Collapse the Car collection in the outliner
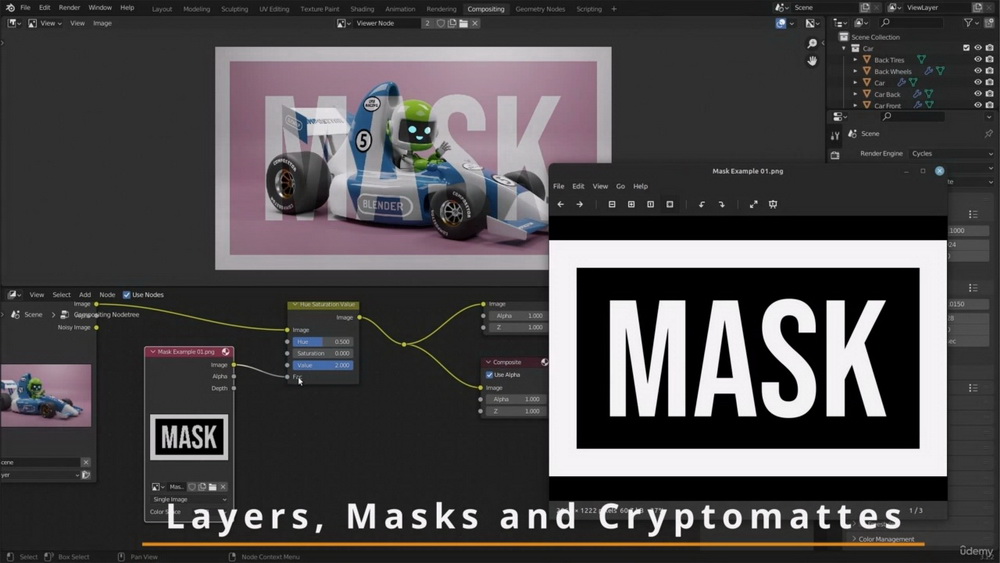Image resolution: width=1000 pixels, height=563 pixels. coord(844,48)
